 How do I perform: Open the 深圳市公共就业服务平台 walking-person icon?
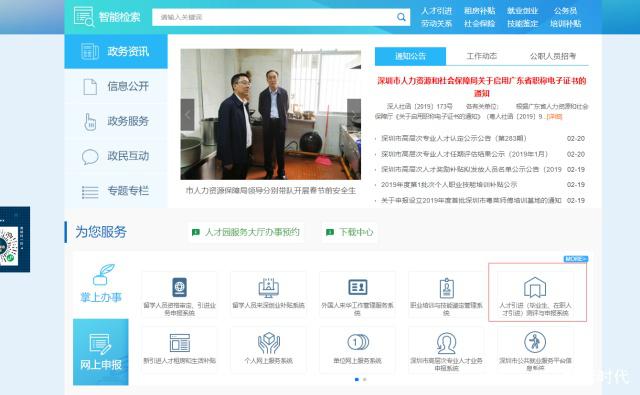[x=535, y=342]
